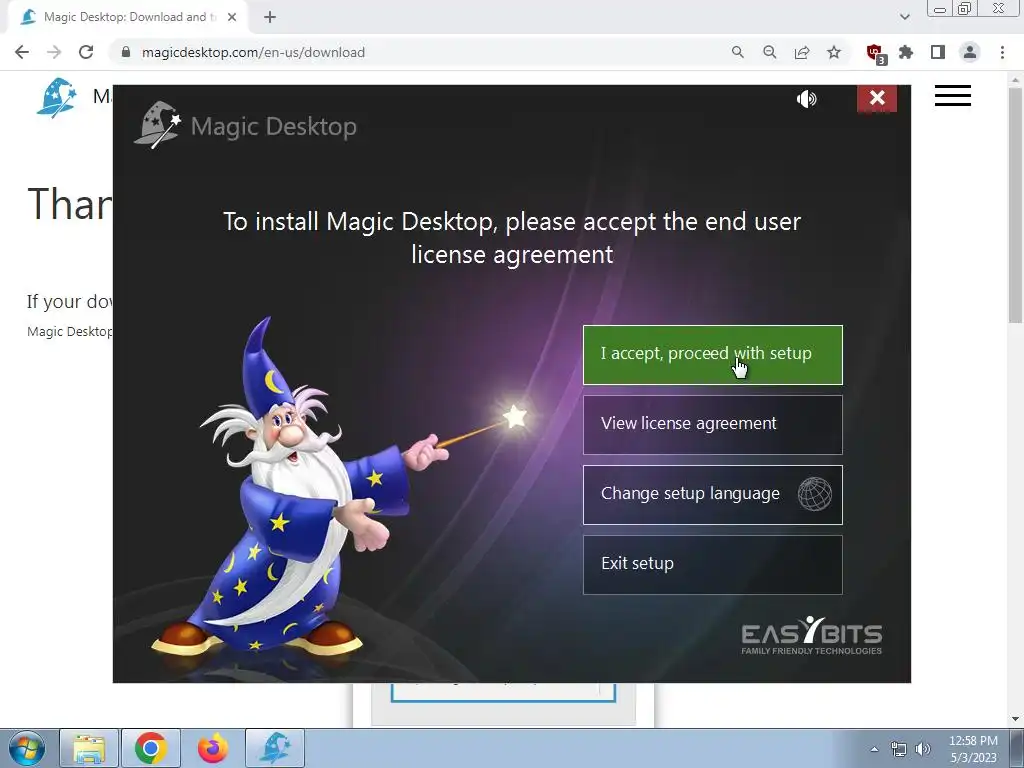Click the site info lock icon
Image resolution: width=1024 pixels, height=768 pixels.
(x=126, y=52)
